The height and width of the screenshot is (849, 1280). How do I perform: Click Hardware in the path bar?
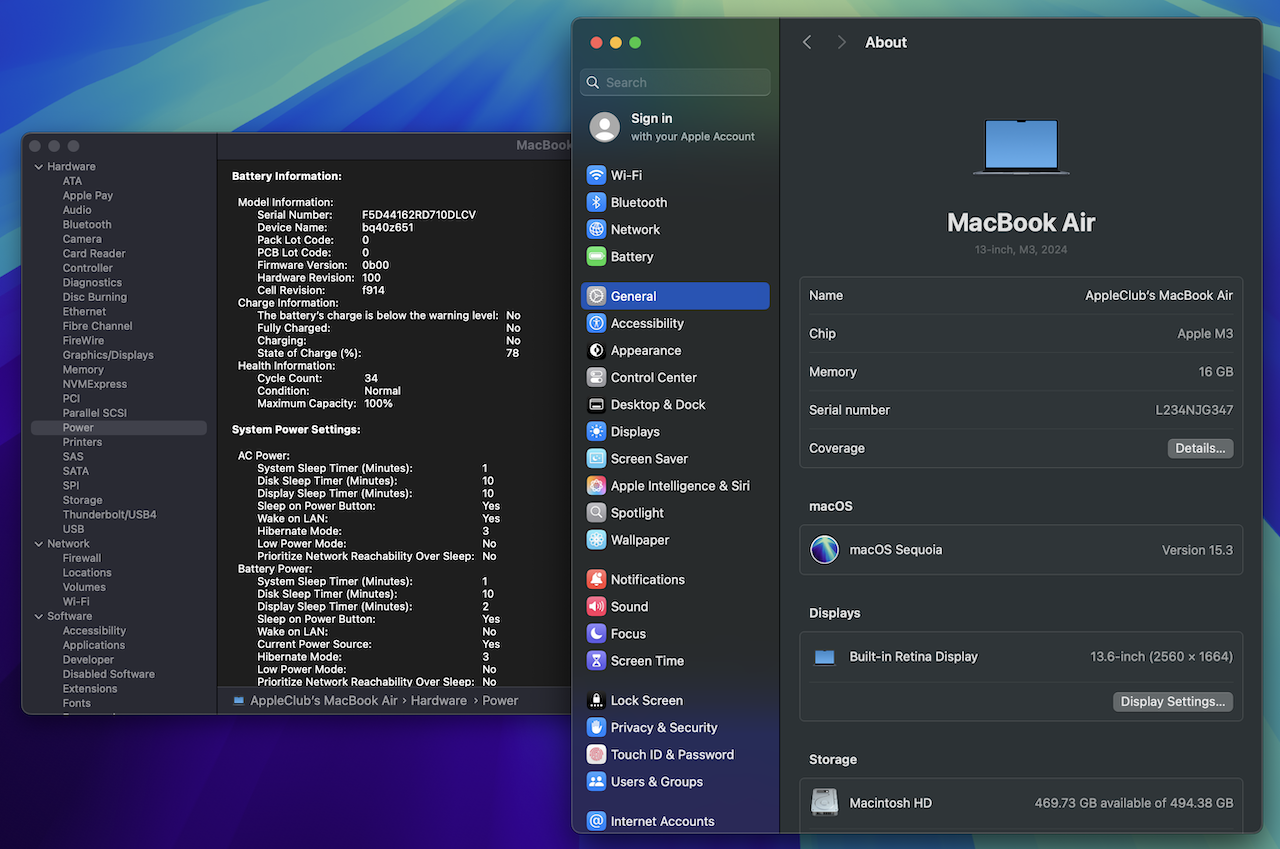pos(439,701)
